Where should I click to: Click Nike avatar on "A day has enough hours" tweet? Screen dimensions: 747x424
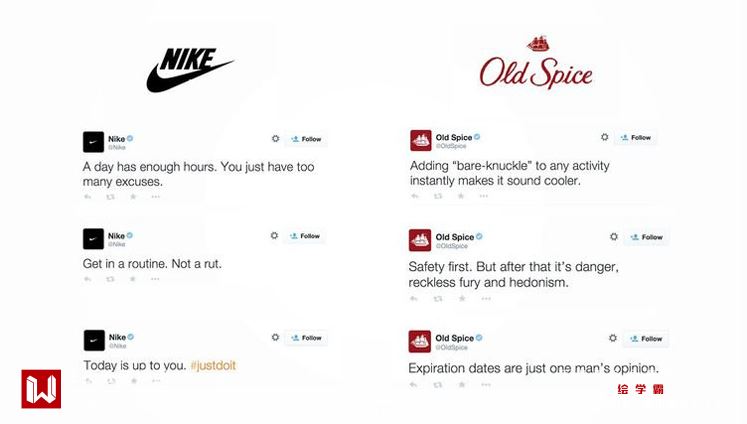pyautogui.click(x=93, y=141)
